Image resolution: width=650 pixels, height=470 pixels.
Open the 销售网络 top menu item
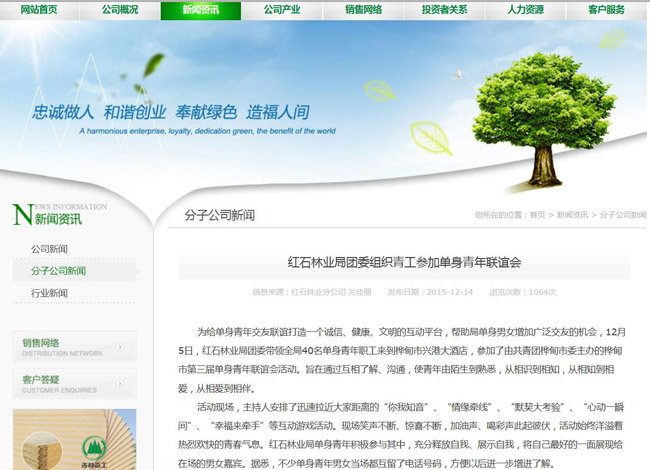pyautogui.click(x=364, y=10)
